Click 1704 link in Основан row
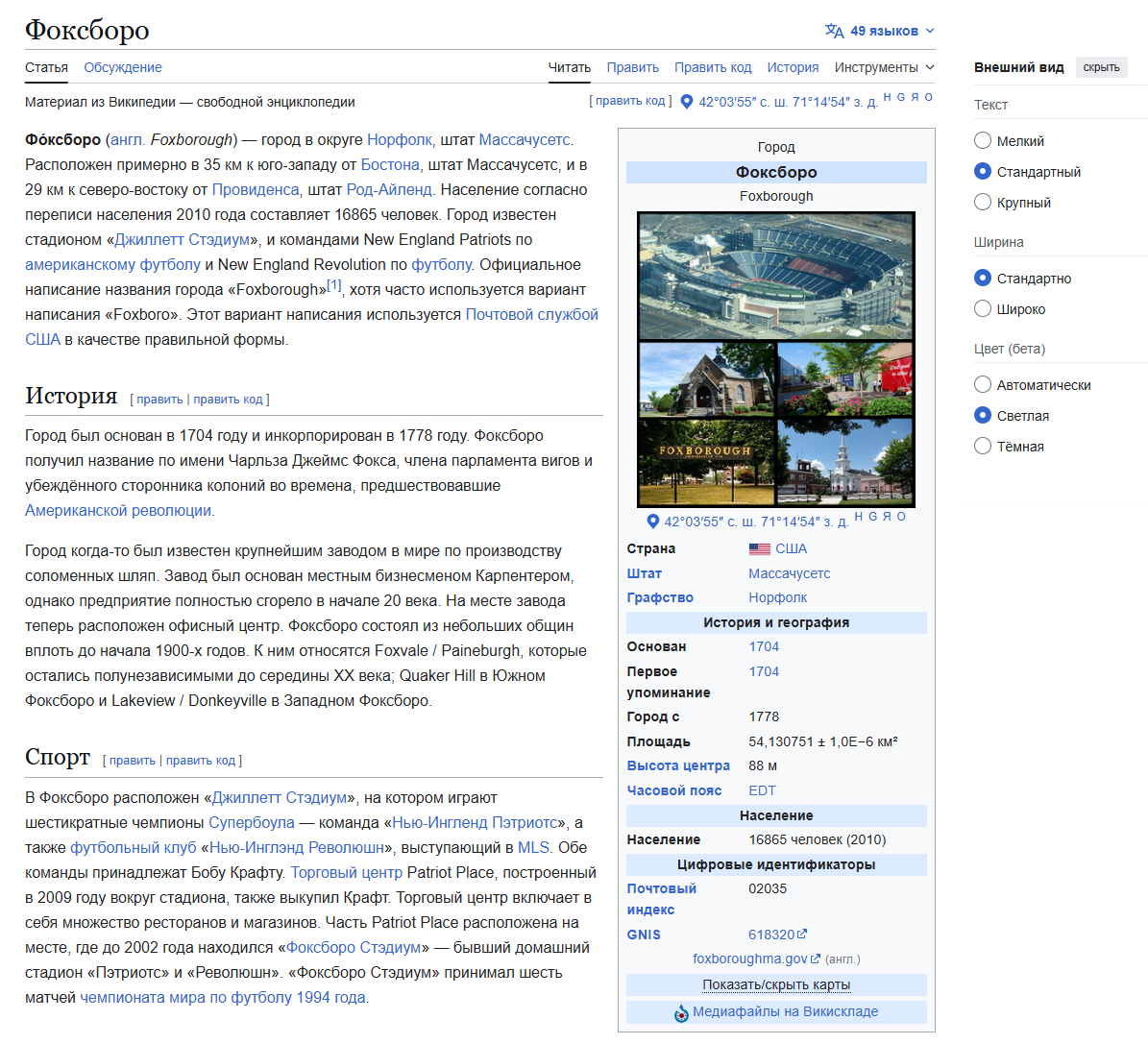 click(x=764, y=646)
